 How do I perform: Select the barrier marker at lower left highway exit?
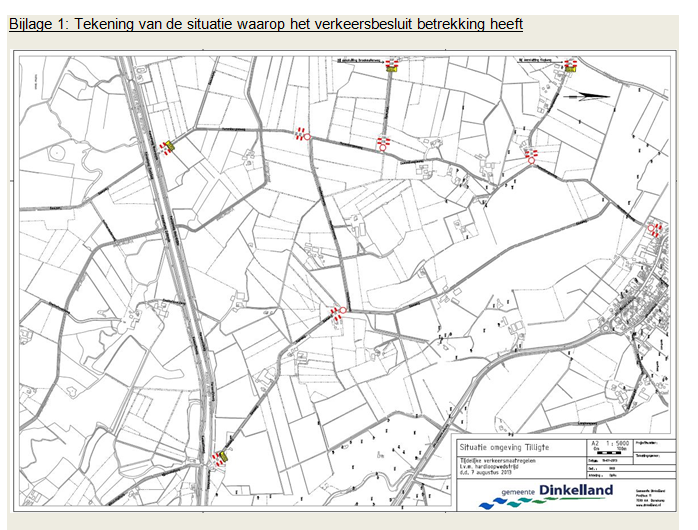(x=222, y=455)
